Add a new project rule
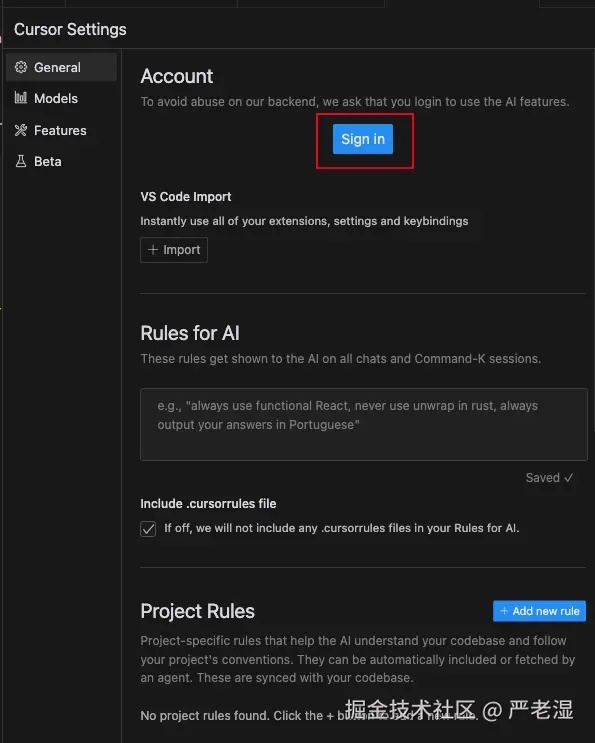Image resolution: width=595 pixels, height=743 pixels. [x=539, y=611]
